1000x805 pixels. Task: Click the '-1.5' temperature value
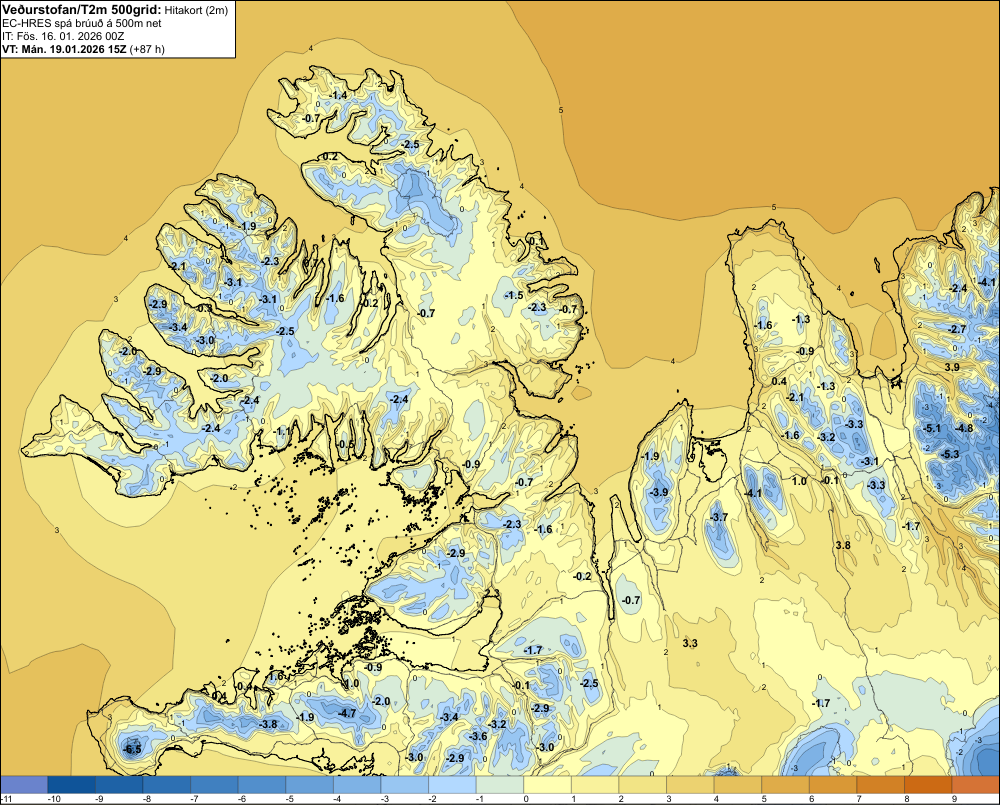(x=514, y=295)
